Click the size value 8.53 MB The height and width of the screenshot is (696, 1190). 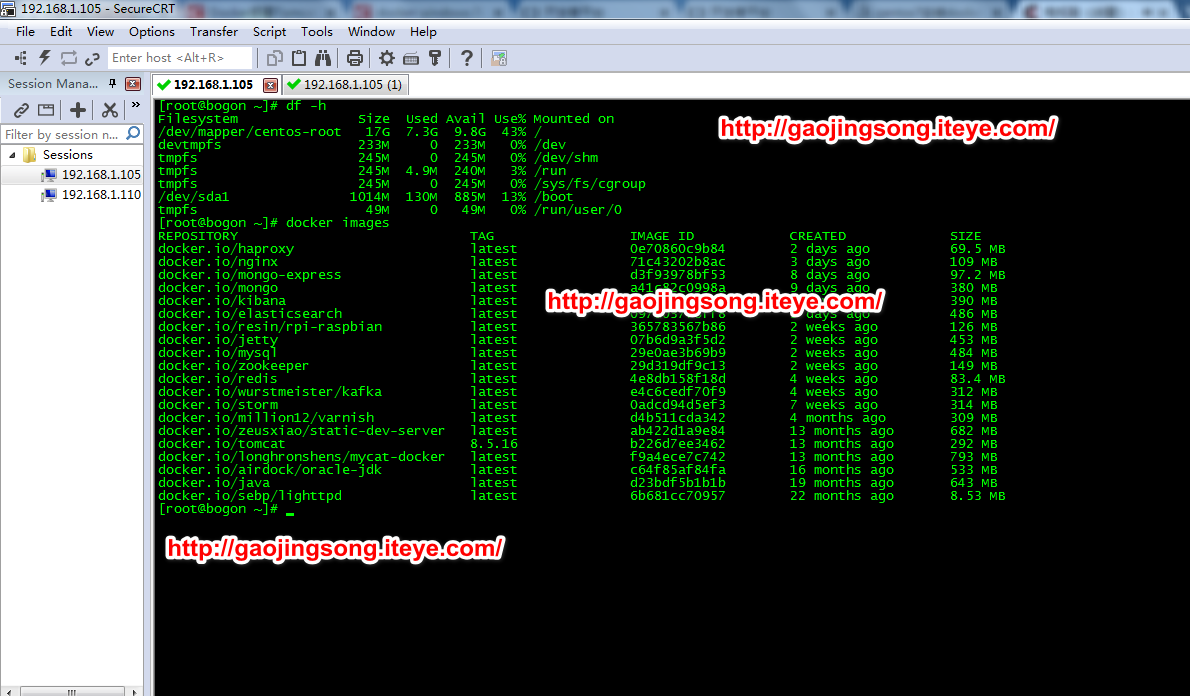click(x=978, y=496)
